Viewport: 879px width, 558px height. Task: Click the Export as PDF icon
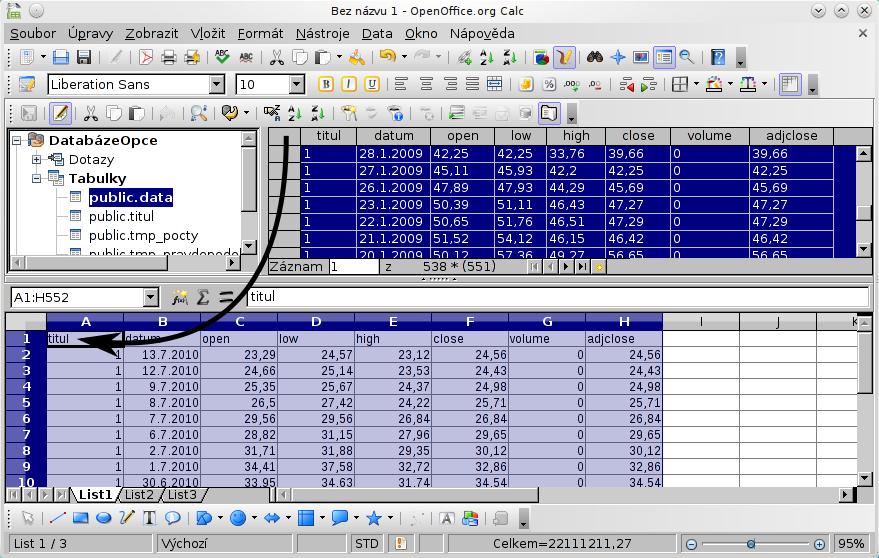click(x=146, y=57)
